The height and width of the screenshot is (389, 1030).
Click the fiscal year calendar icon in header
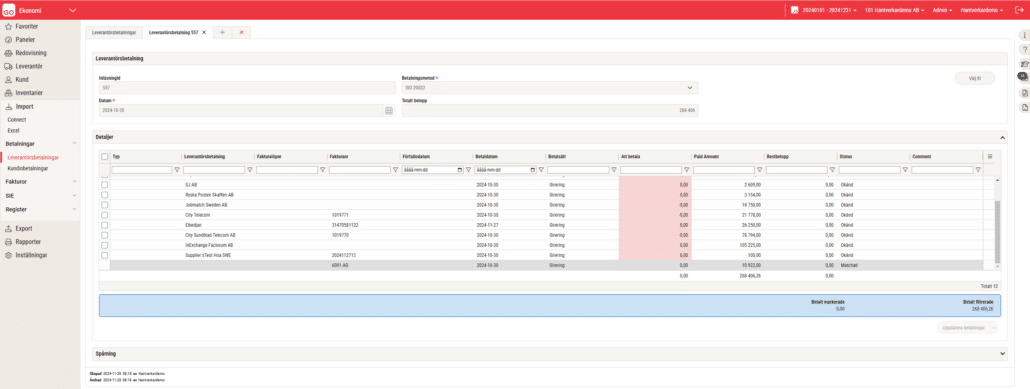(794, 11)
